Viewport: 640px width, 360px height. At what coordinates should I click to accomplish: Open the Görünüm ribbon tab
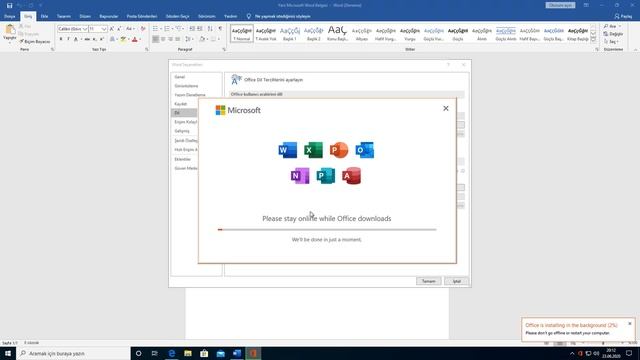click(x=207, y=16)
